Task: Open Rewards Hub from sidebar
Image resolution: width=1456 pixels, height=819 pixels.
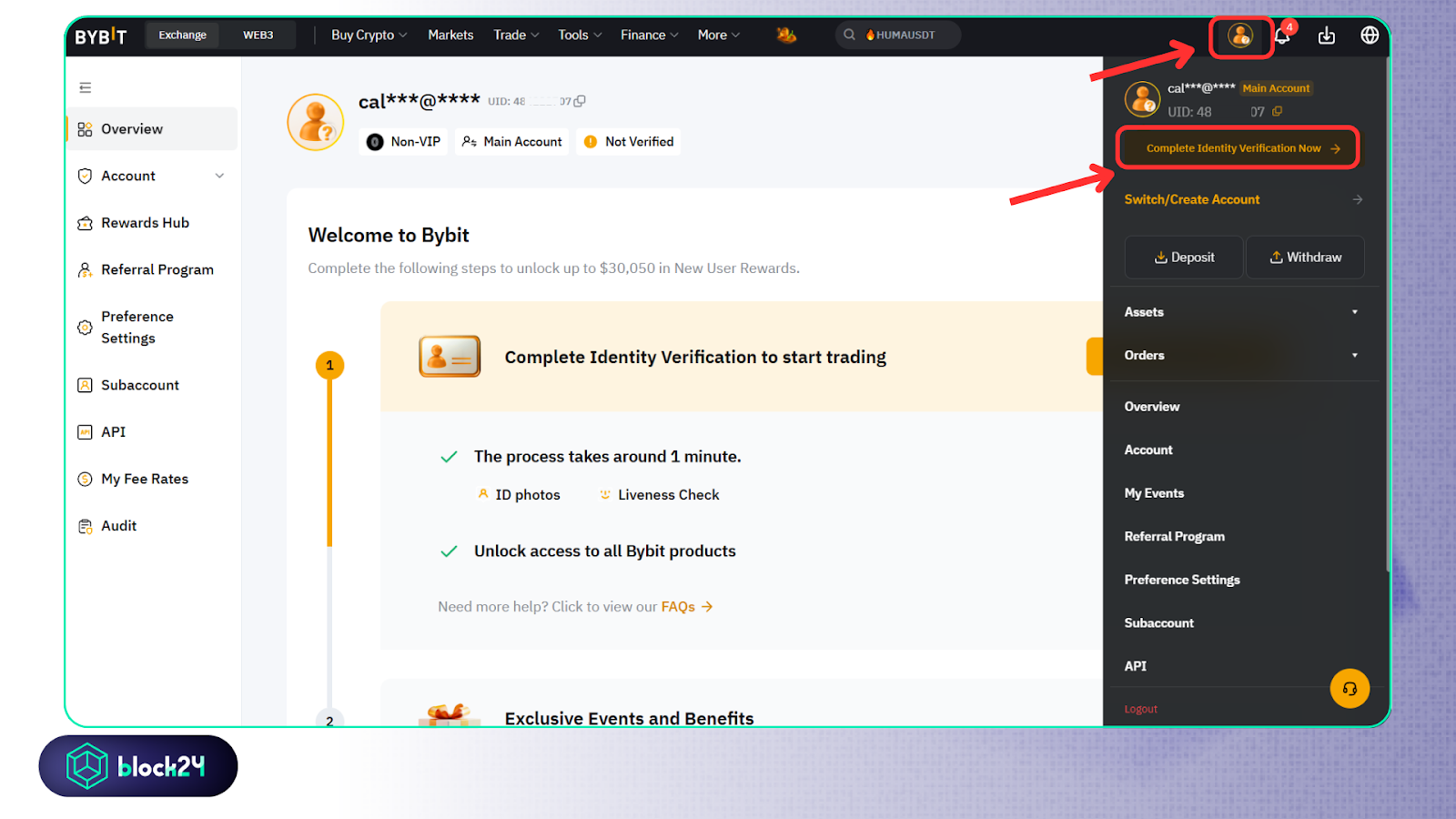Action: (152, 223)
